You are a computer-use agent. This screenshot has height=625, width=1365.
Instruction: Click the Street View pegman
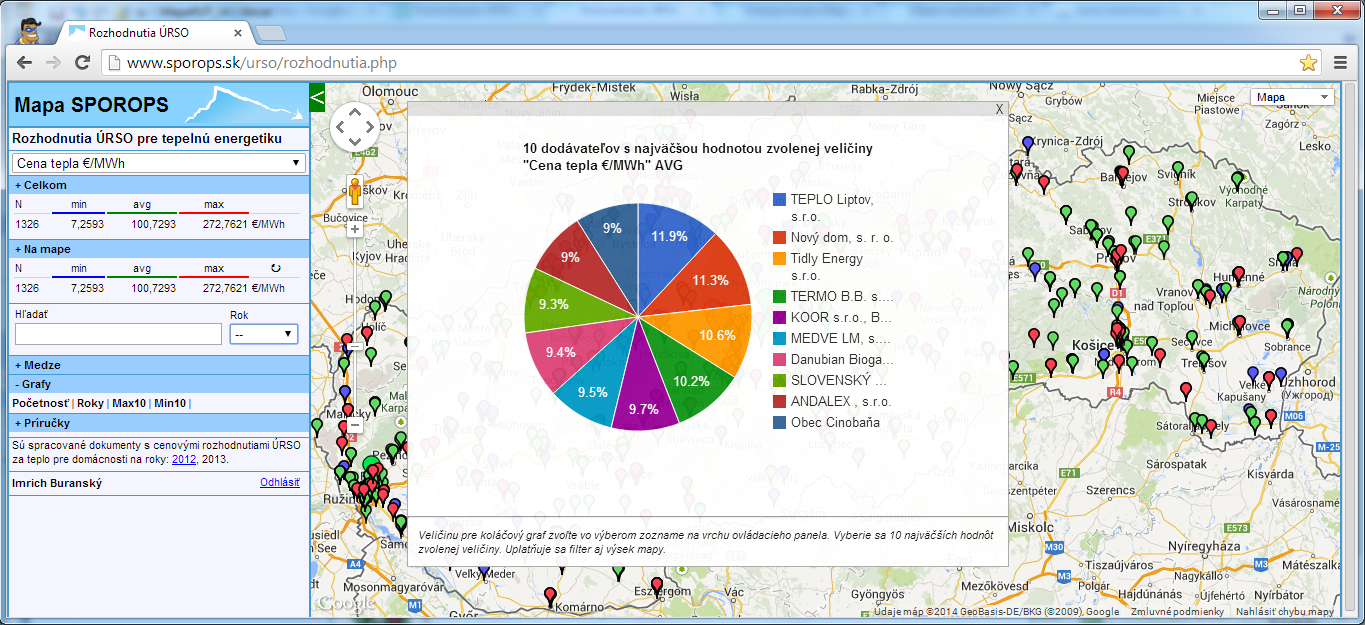pos(355,190)
